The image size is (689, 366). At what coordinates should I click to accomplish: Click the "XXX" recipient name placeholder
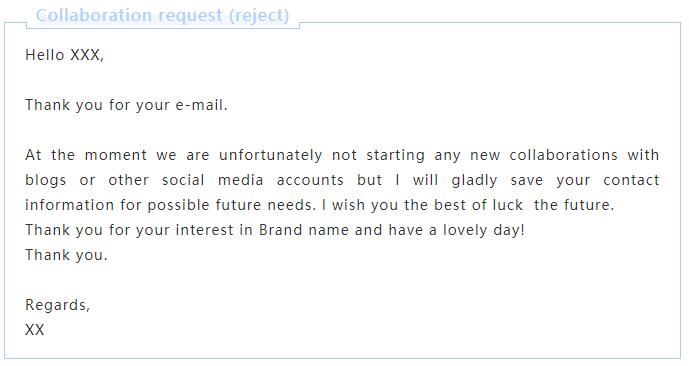coord(87,55)
